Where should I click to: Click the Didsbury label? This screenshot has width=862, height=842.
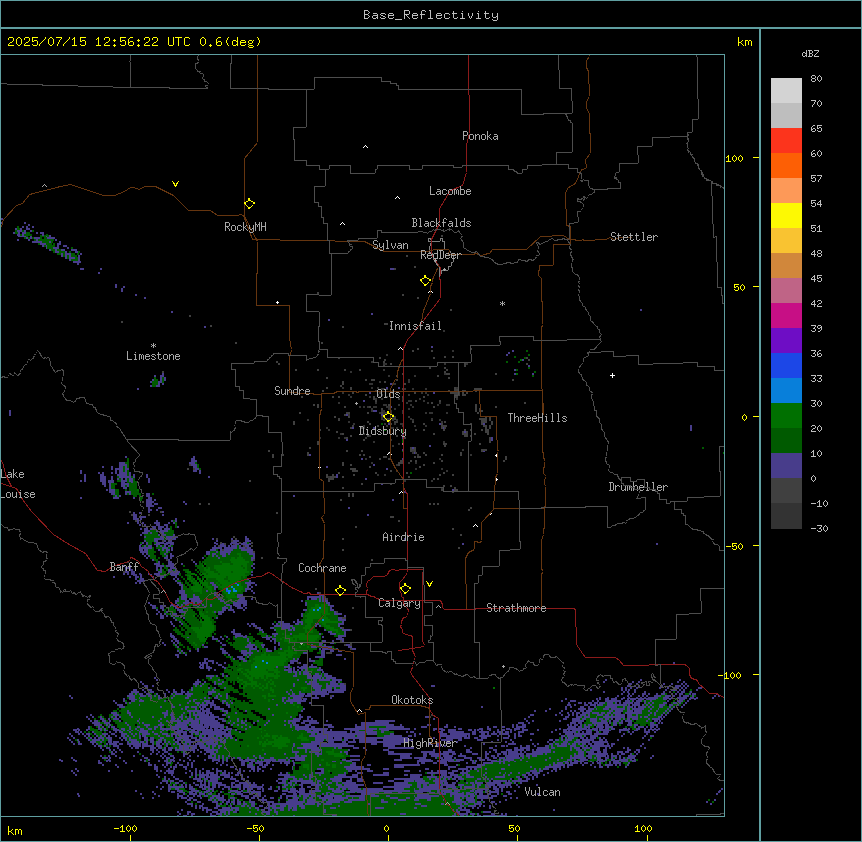383,431
